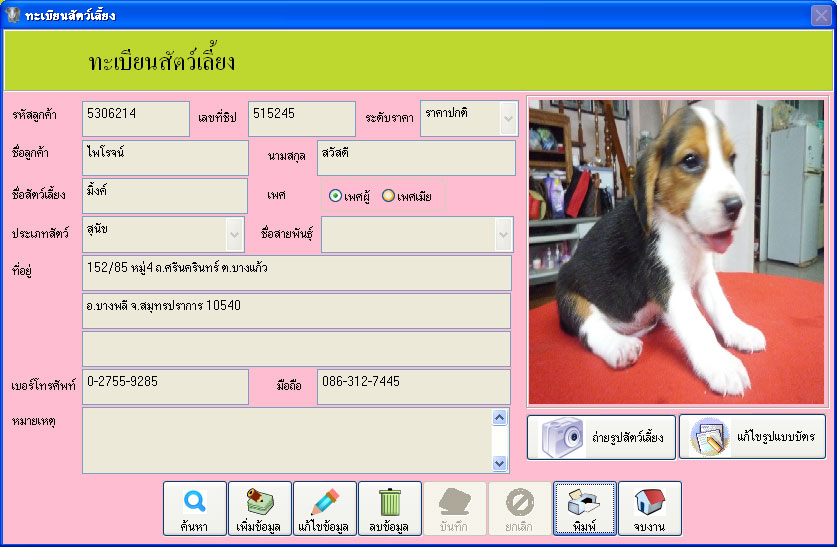Expand the ระดับราคา price level dropdown
Viewport: 837px width, 547px height.
coord(509,118)
